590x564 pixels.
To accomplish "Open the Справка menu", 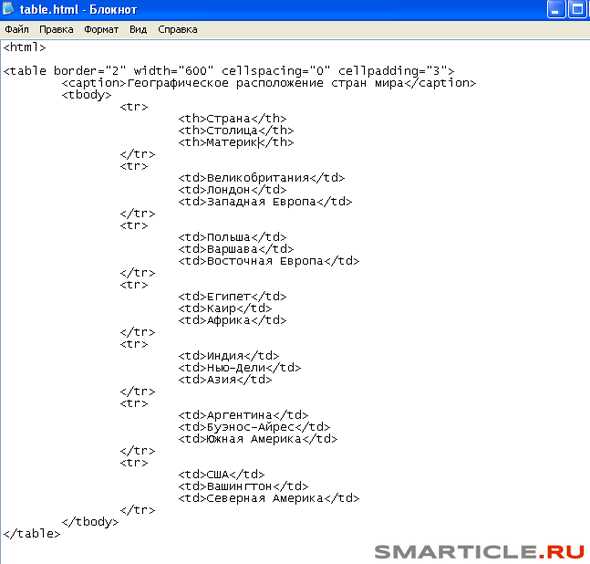I will (178, 29).
